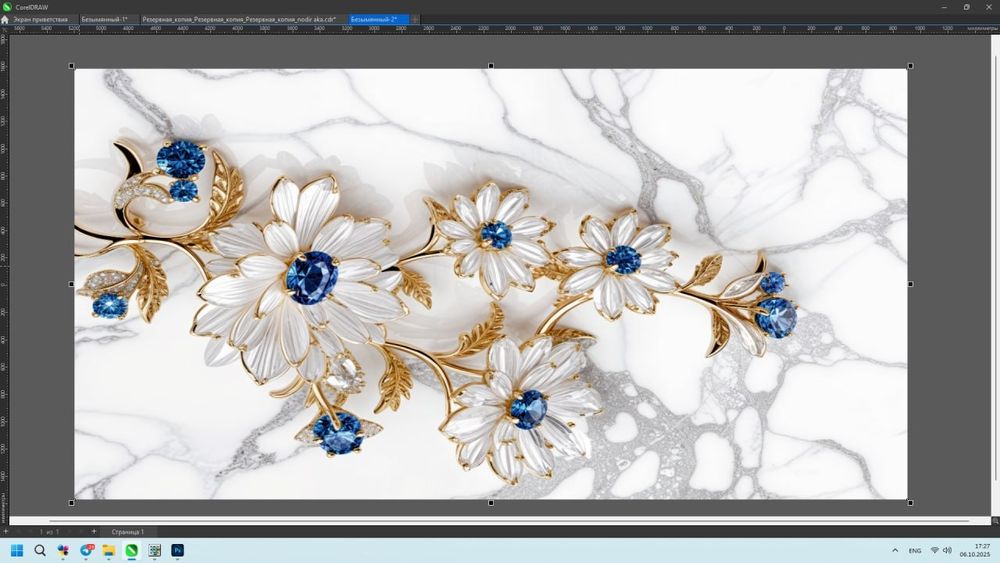Click the zoom navigator icon at the canvas bottom-right corner
Screen dimensions: 1000x563
click(x=995, y=521)
